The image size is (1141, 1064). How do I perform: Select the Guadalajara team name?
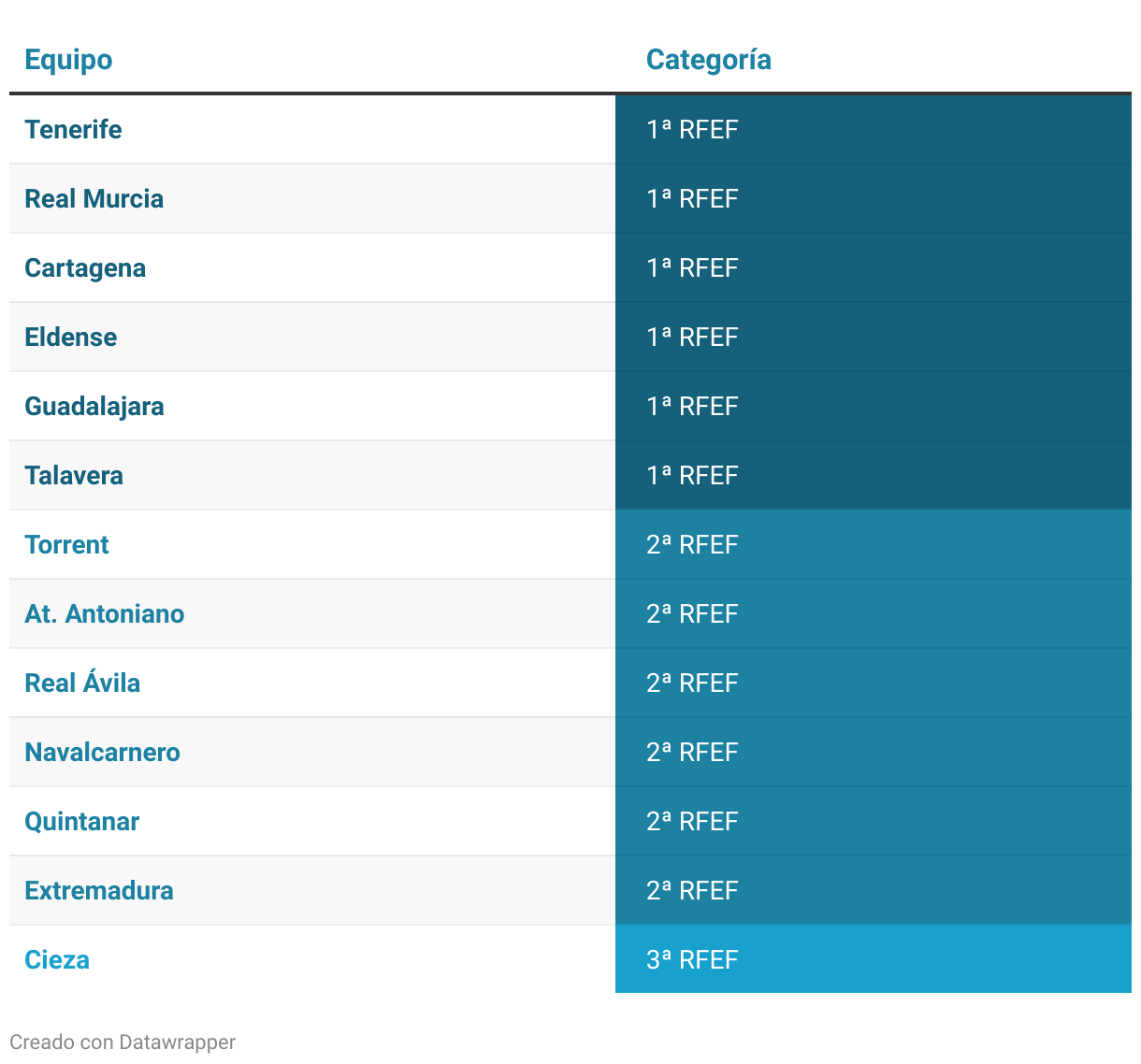(94, 406)
